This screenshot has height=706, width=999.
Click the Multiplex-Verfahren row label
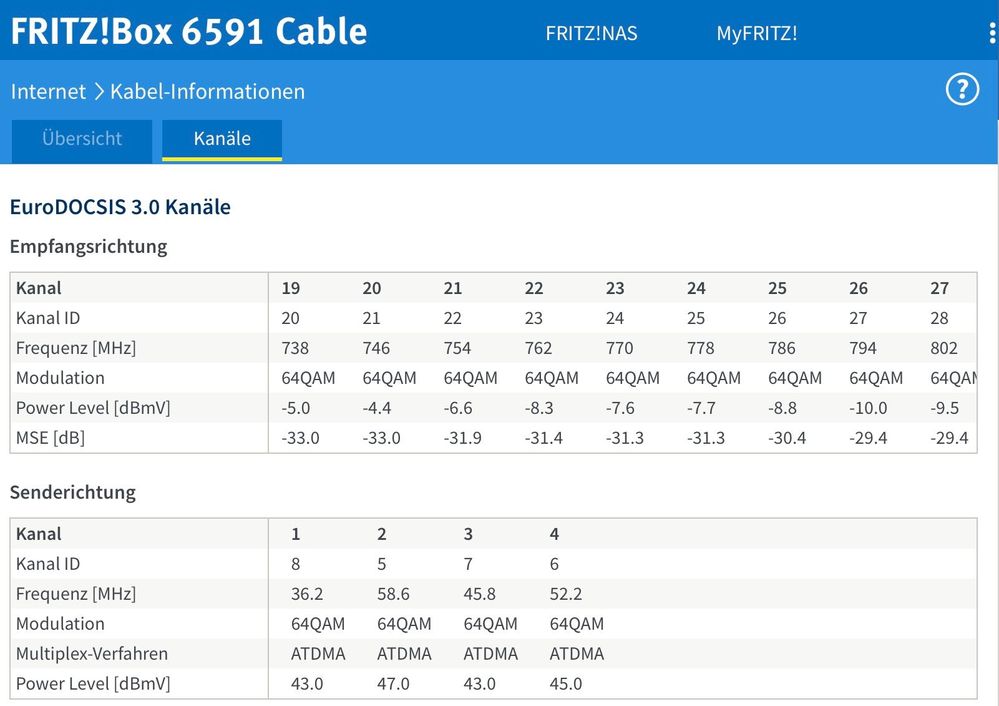(92, 654)
